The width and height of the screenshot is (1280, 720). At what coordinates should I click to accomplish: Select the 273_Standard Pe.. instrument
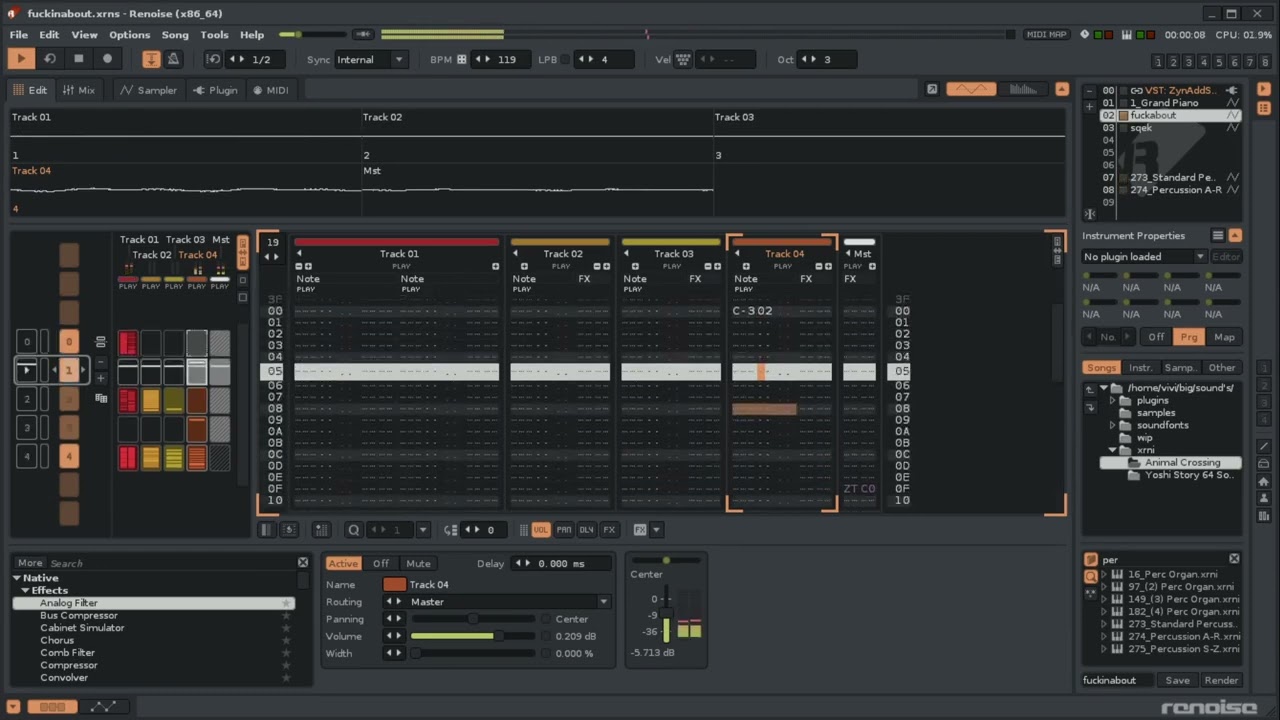pyautogui.click(x=1170, y=177)
